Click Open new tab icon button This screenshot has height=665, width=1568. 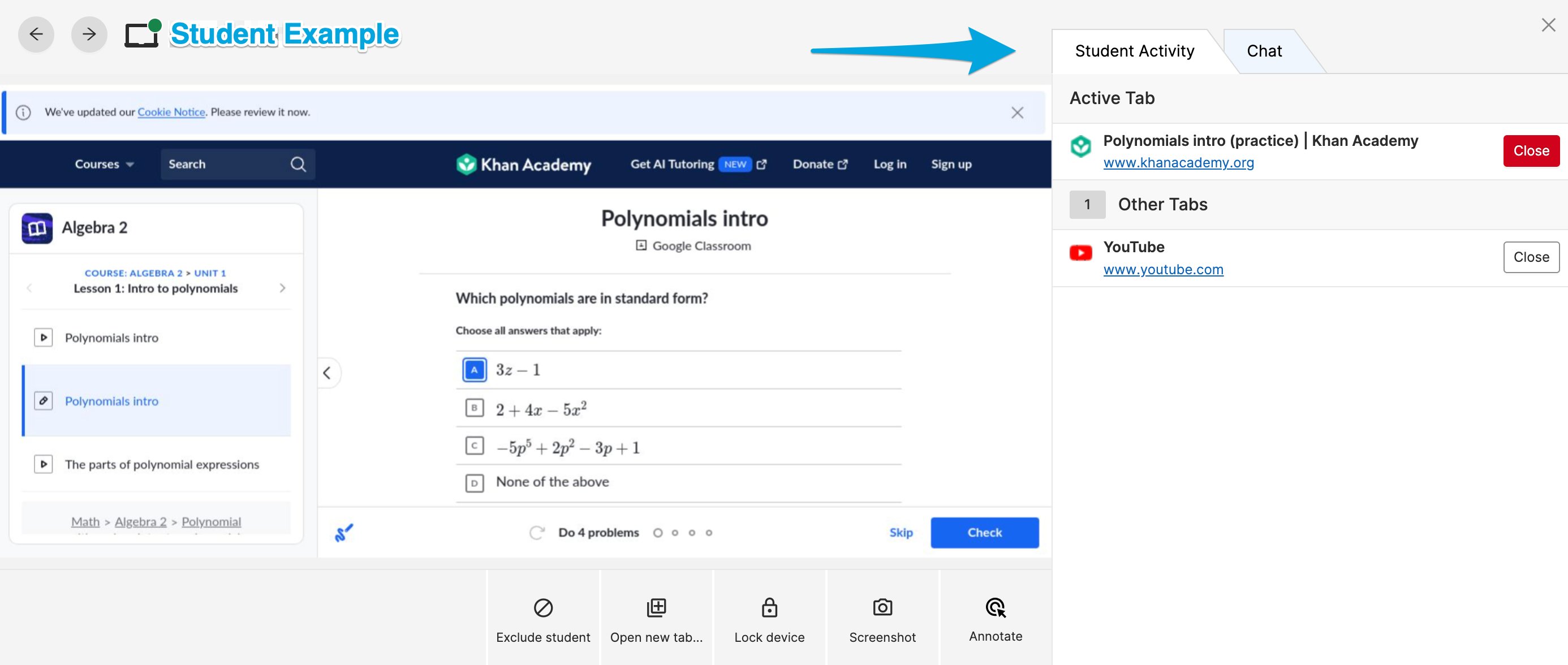click(x=656, y=618)
